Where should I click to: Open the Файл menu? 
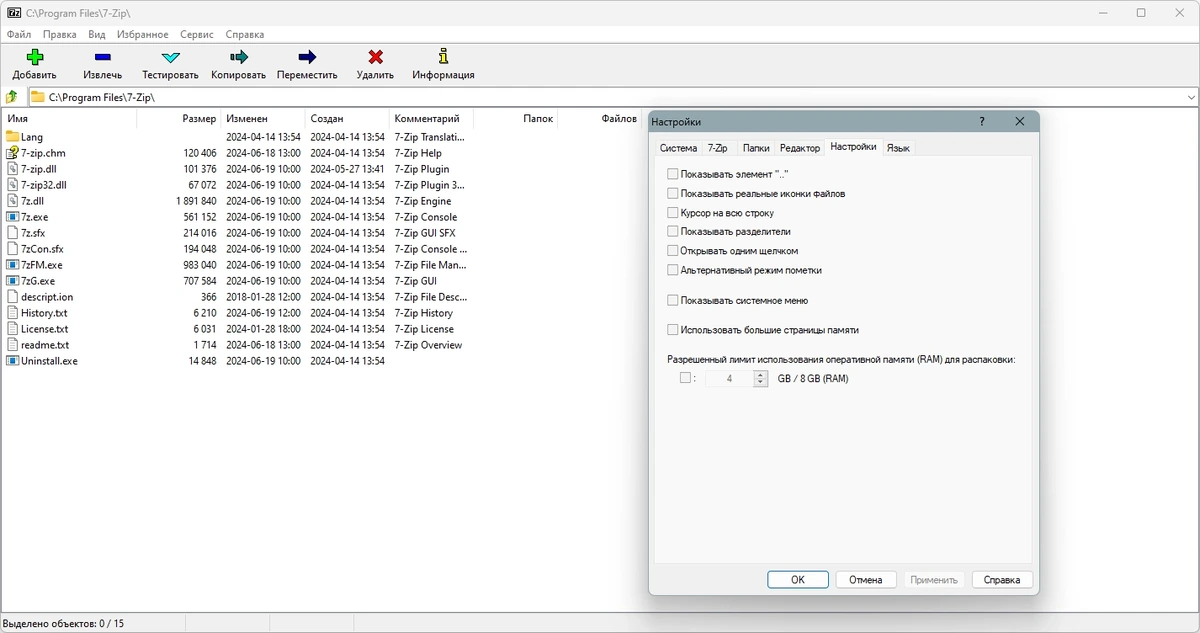[x=19, y=34]
